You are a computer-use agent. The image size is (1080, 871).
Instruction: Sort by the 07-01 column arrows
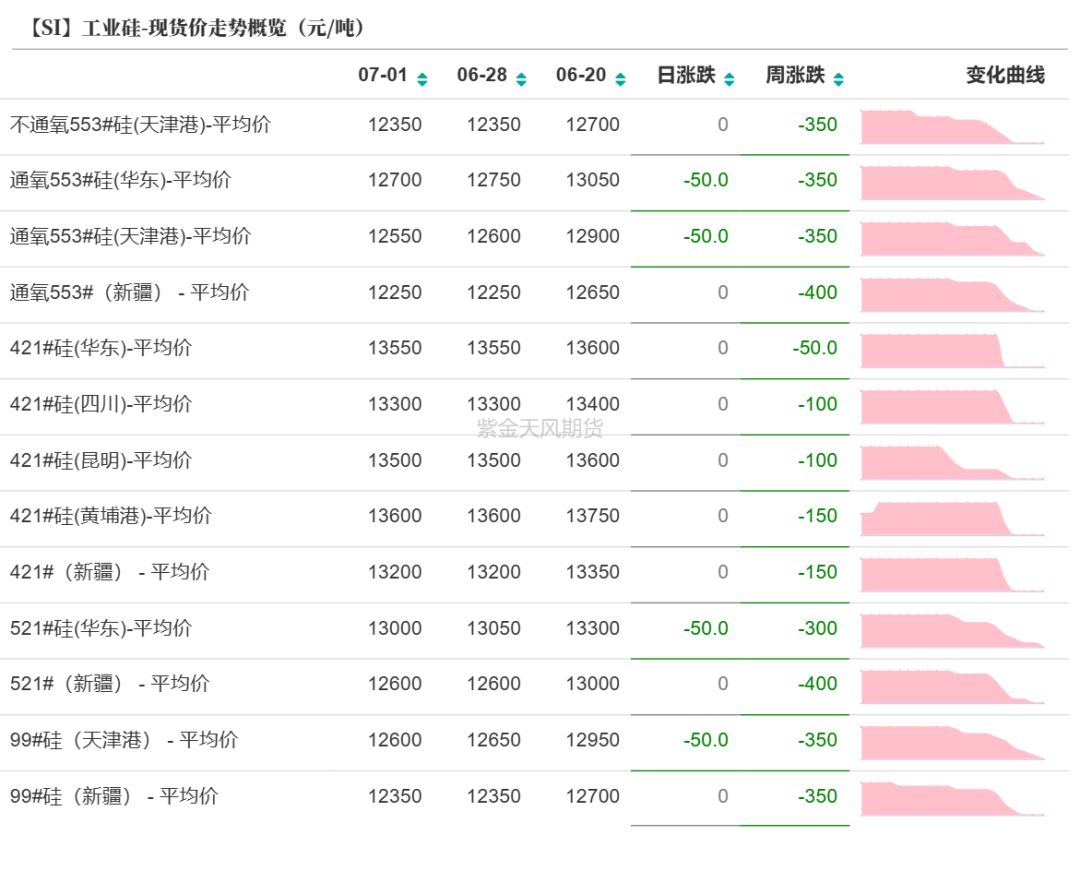pyautogui.click(x=422, y=78)
